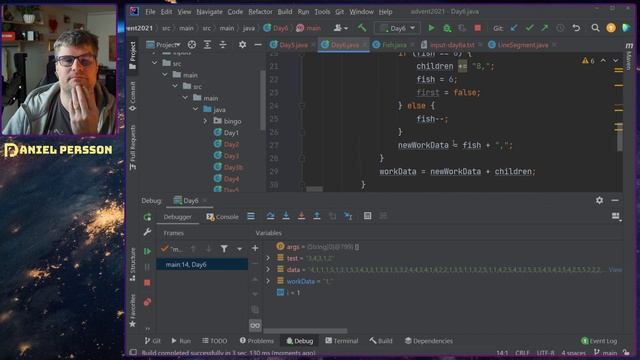Expand the workData variable
Image resolution: width=640 pixels, height=360 pixels.
click(268, 281)
